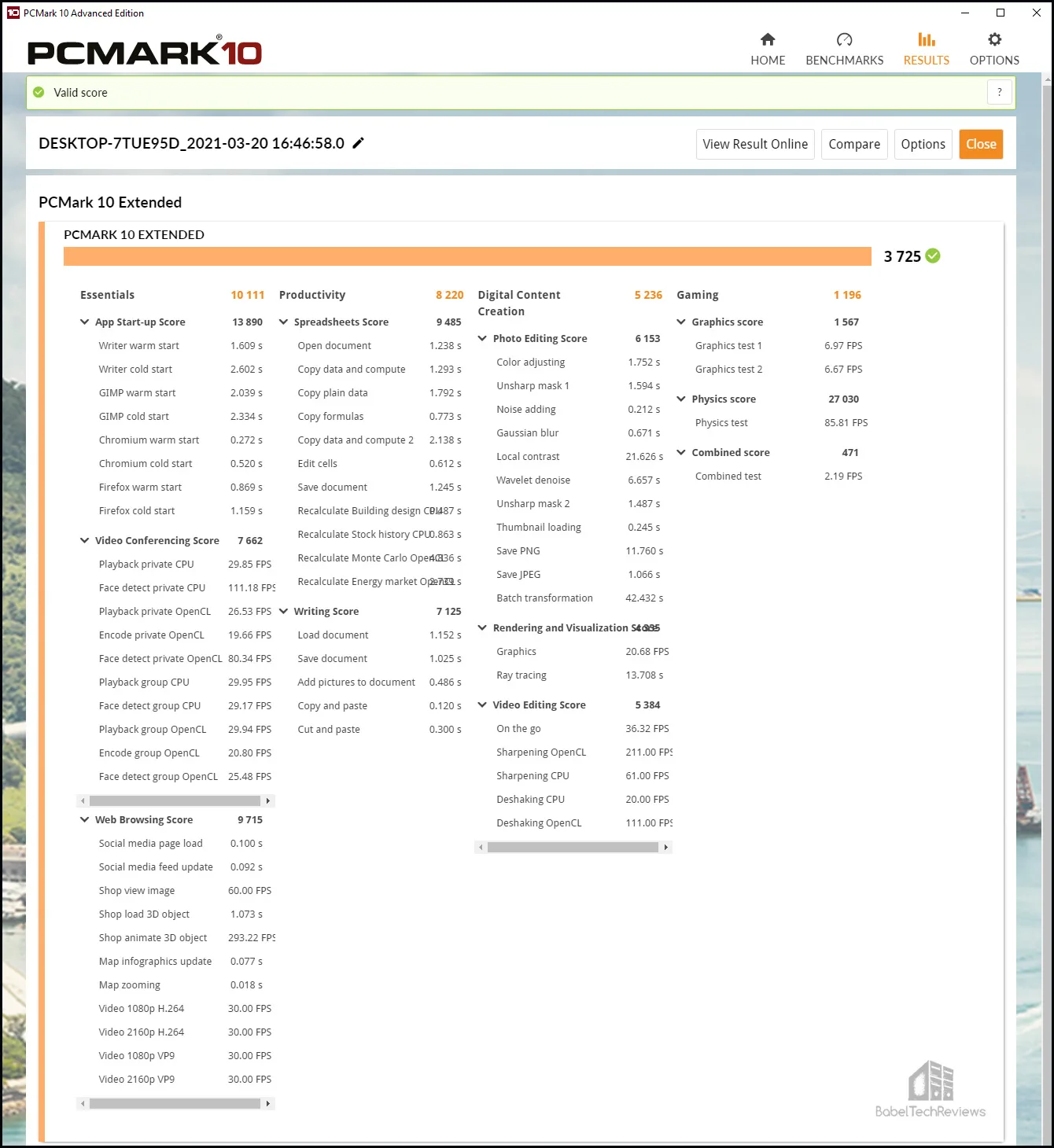The image size is (1054, 1148).
Task: Click the Gaming score 1 196
Action: click(x=847, y=295)
